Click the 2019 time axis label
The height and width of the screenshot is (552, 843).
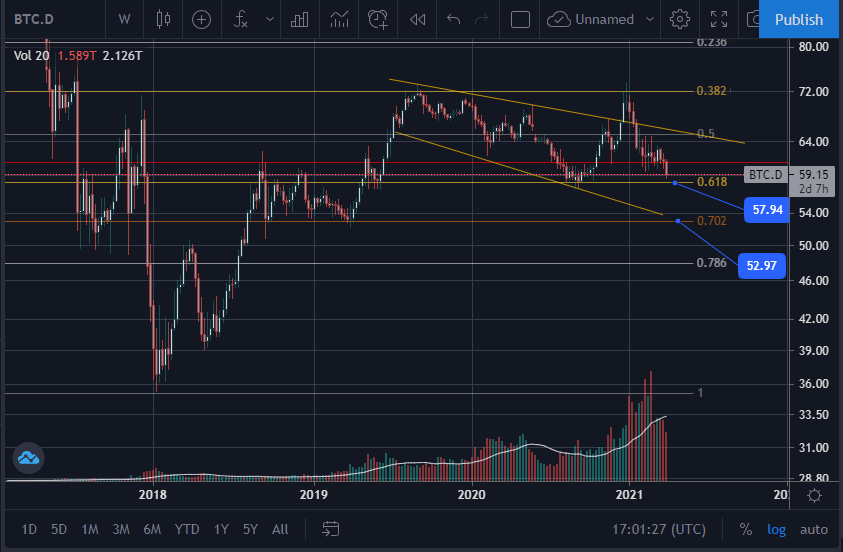click(x=313, y=494)
